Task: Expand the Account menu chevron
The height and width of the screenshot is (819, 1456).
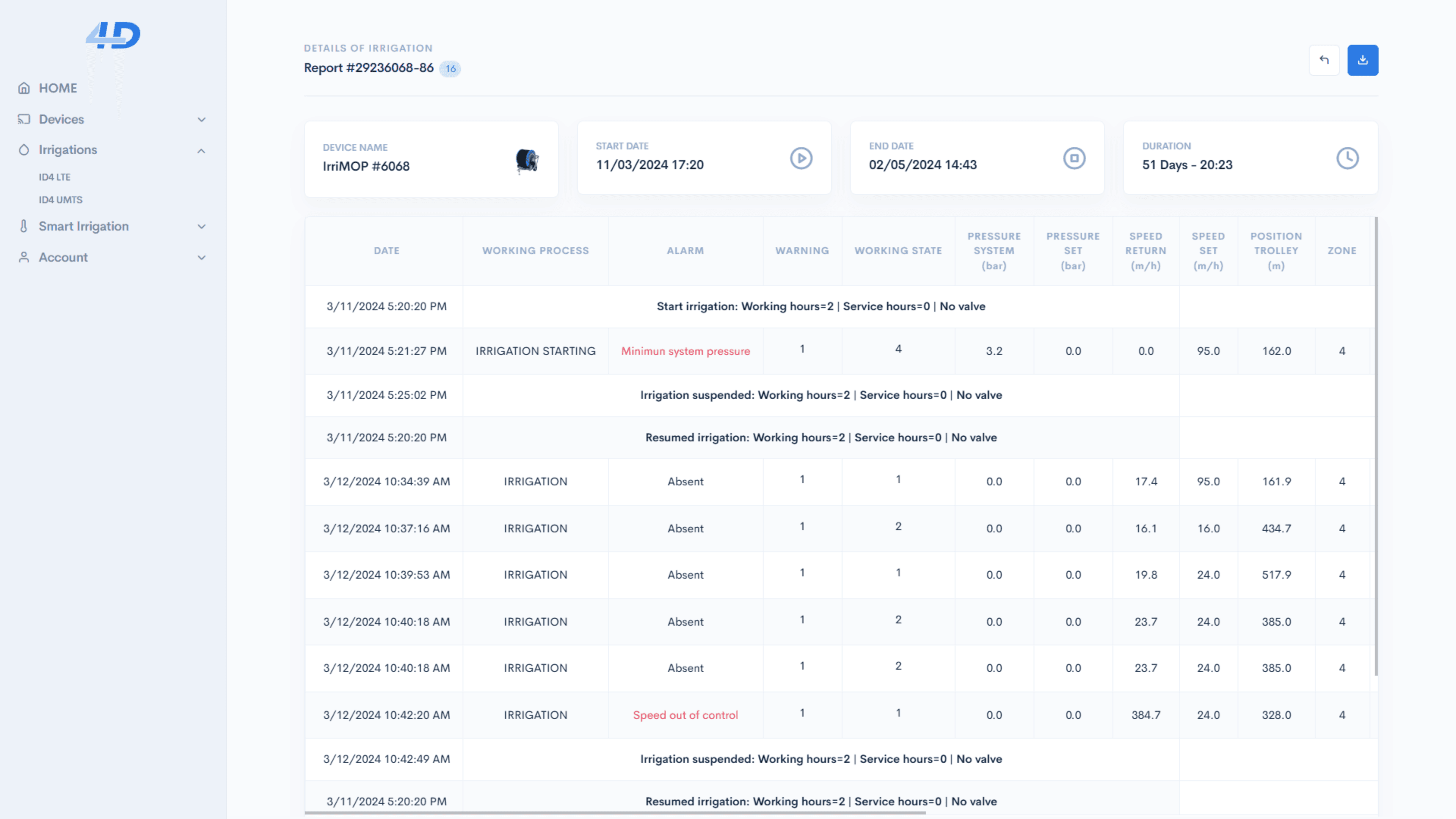Action: coord(201,257)
